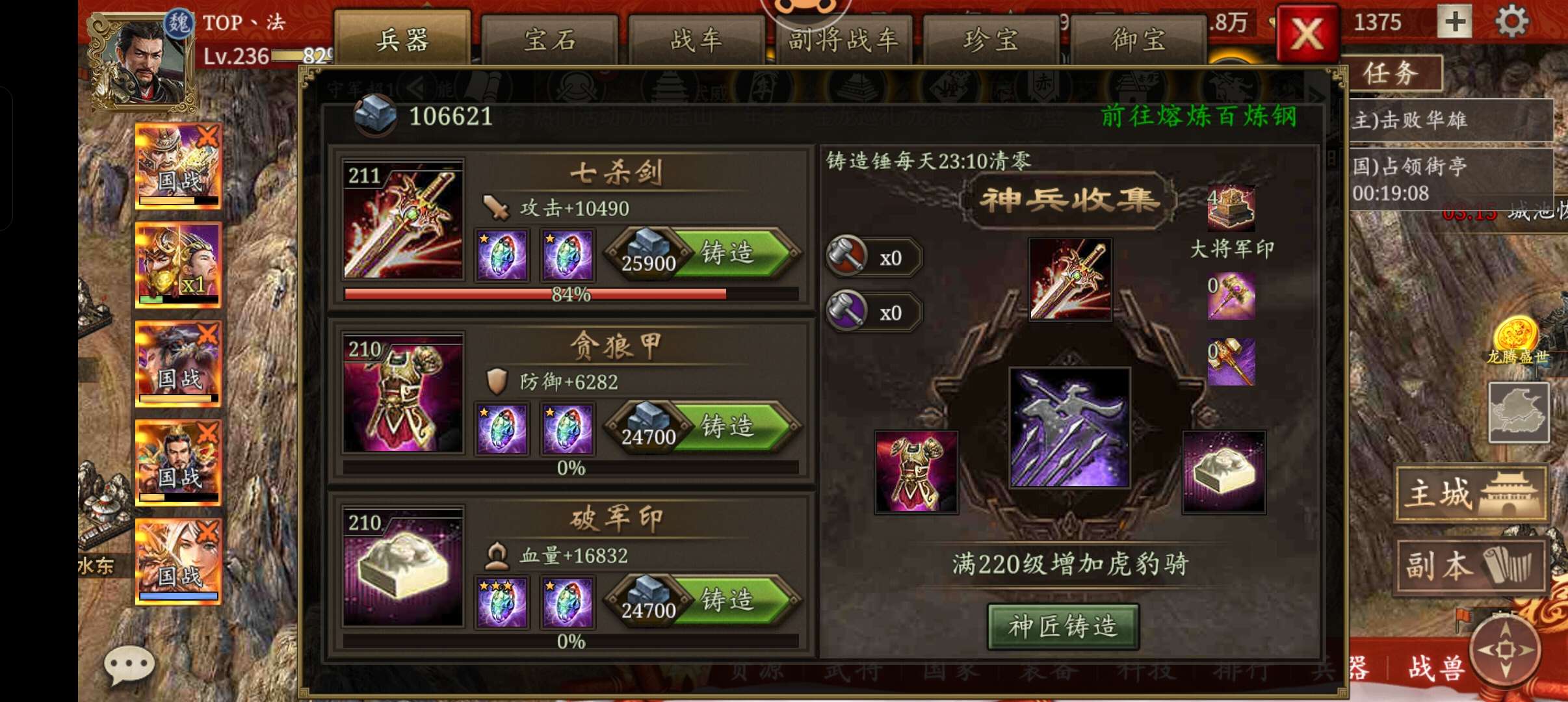Screen dimensions: 1568x702
Task: Tap the 虎豹骑 cavalry center icon
Action: point(1069,427)
